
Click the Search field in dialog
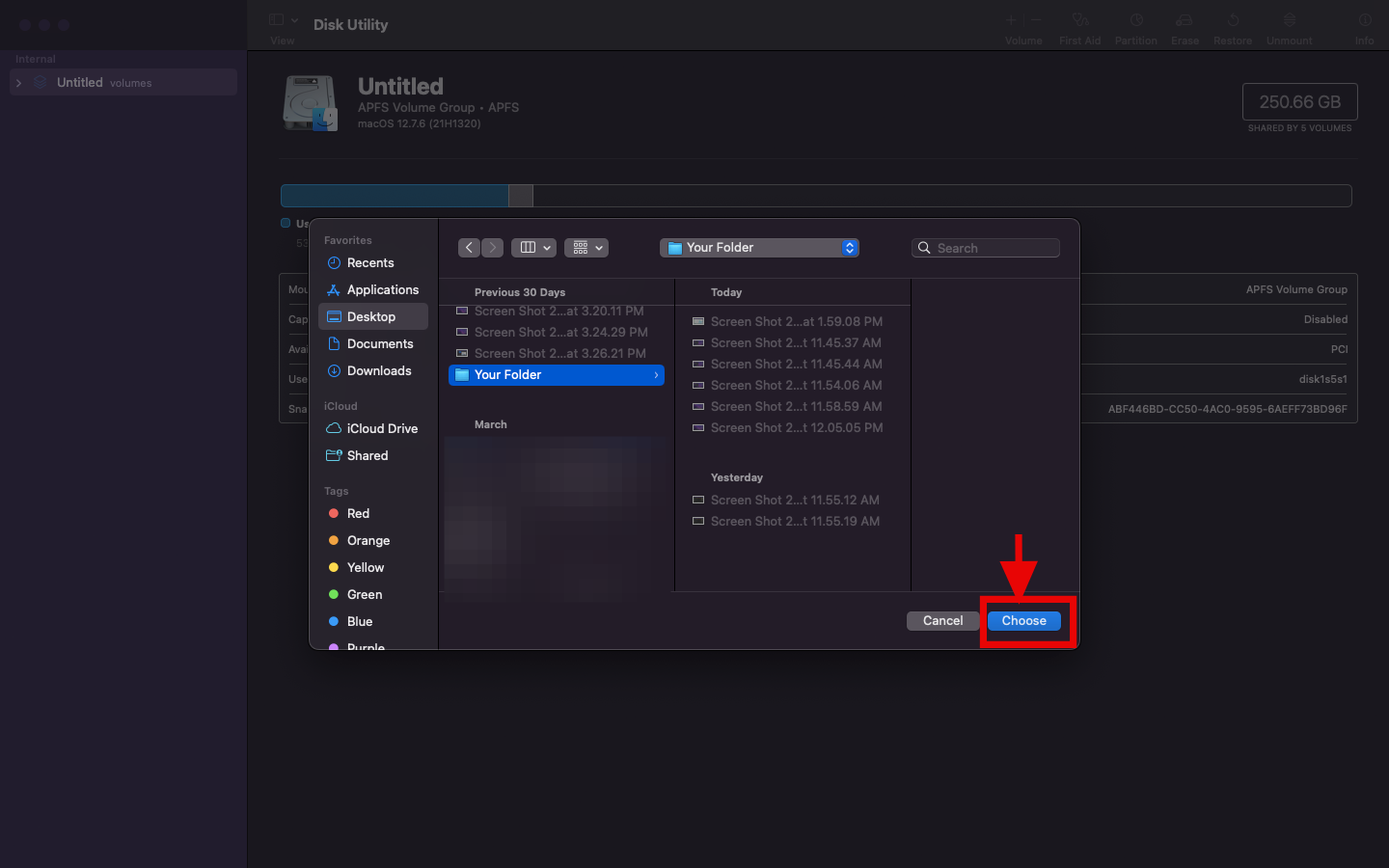[986, 248]
